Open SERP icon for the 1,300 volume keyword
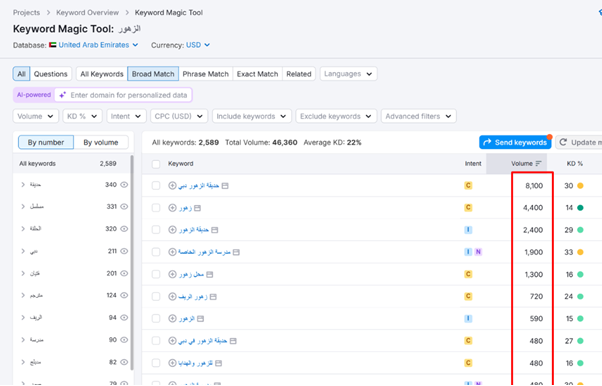602x386 pixels. pos(209,274)
